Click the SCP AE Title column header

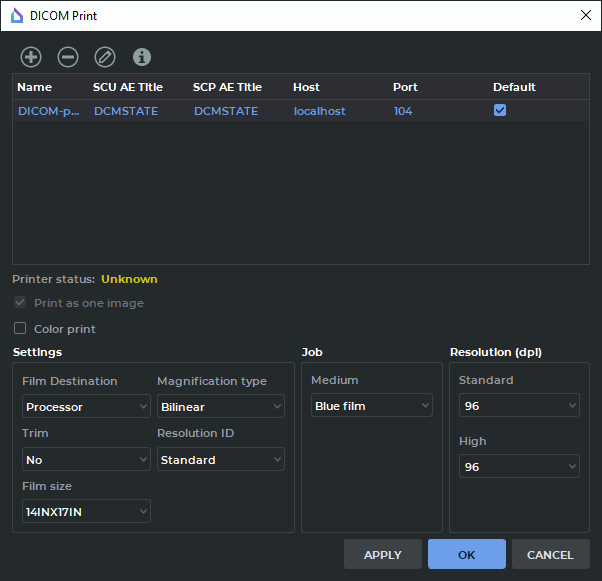click(x=227, y=87)
